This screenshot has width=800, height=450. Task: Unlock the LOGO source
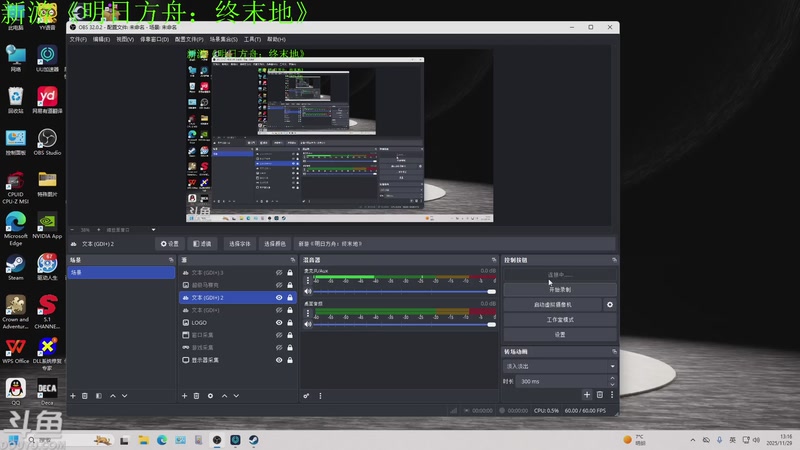pos(290,322)
